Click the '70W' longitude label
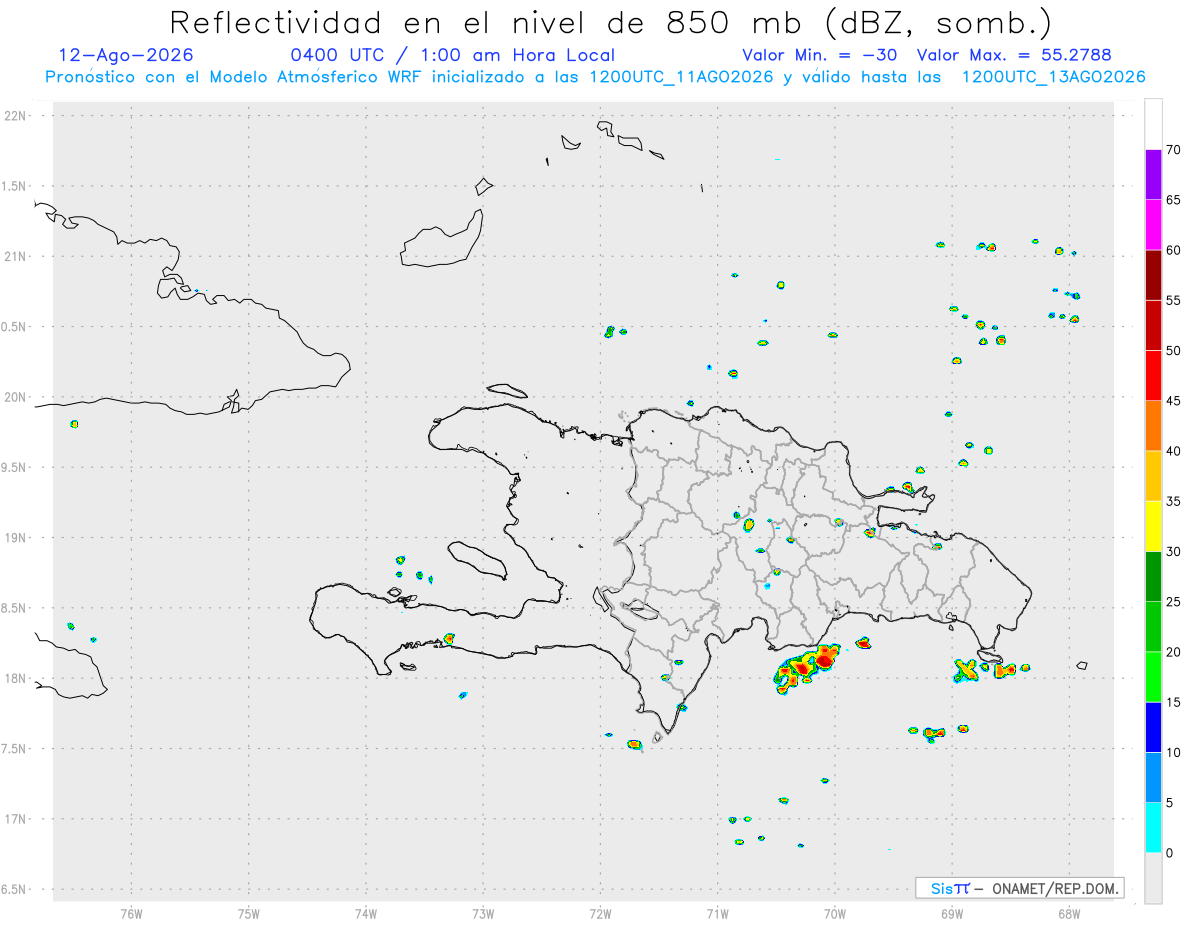Image resolution: width=1200 pixels, height=927 pixels. 835,913
